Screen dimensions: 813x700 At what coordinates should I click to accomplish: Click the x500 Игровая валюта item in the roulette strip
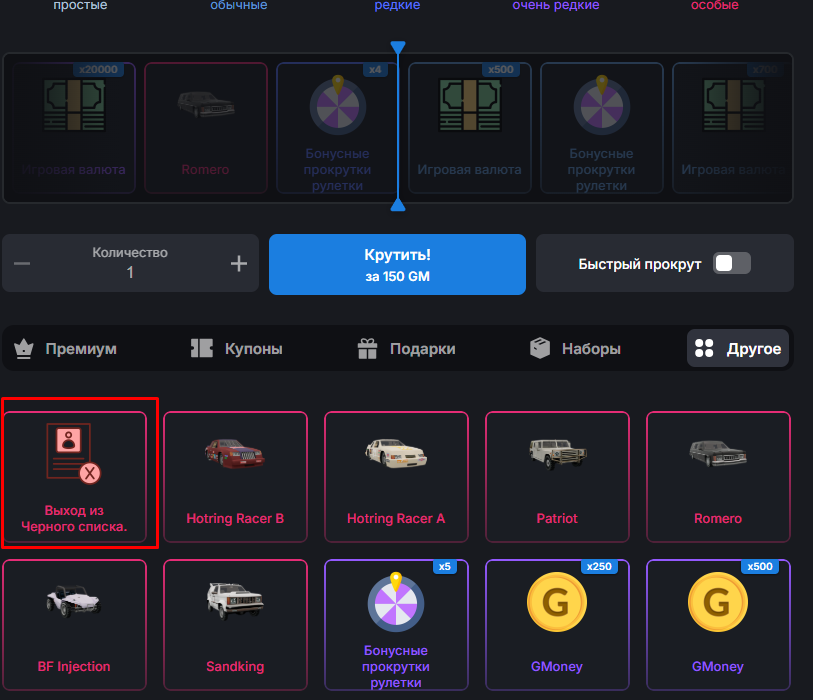pyautogui.click(x=470, y=128)
